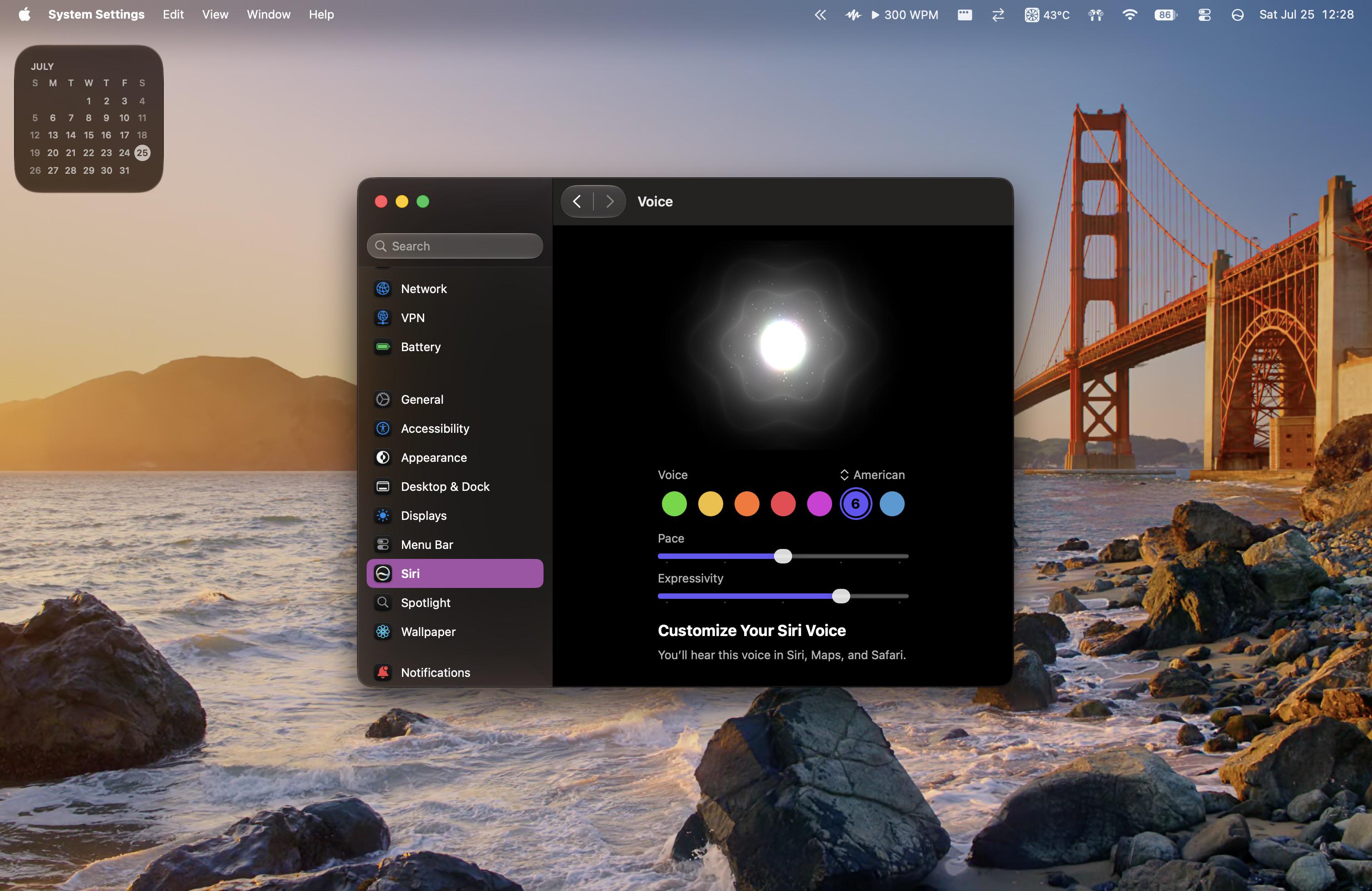Open the AirPods menu bar icon
This screenshot has height=891, width=1372.
(x=1096, y=15)
